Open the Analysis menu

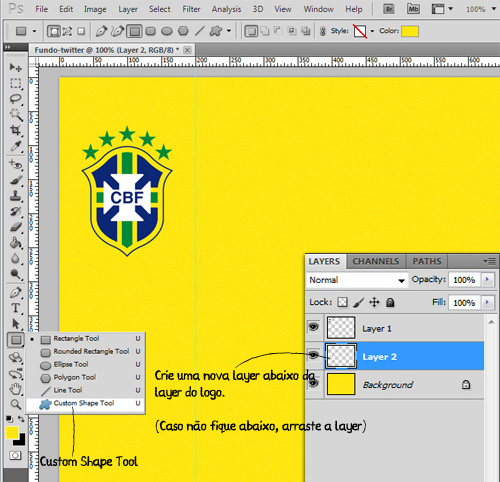[226, 9]
